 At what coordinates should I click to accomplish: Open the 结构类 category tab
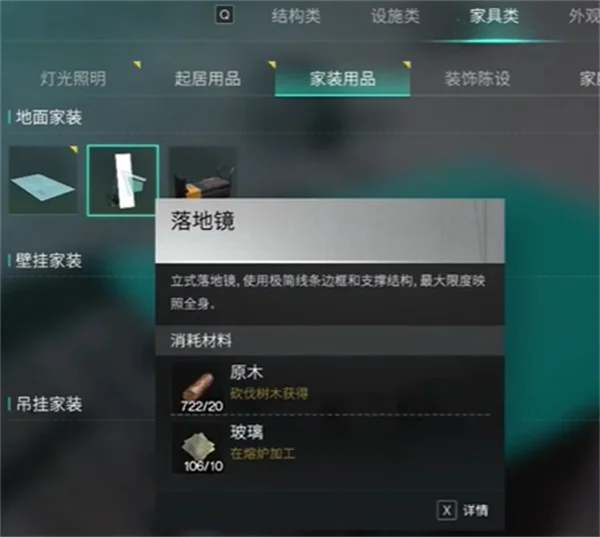296,16
